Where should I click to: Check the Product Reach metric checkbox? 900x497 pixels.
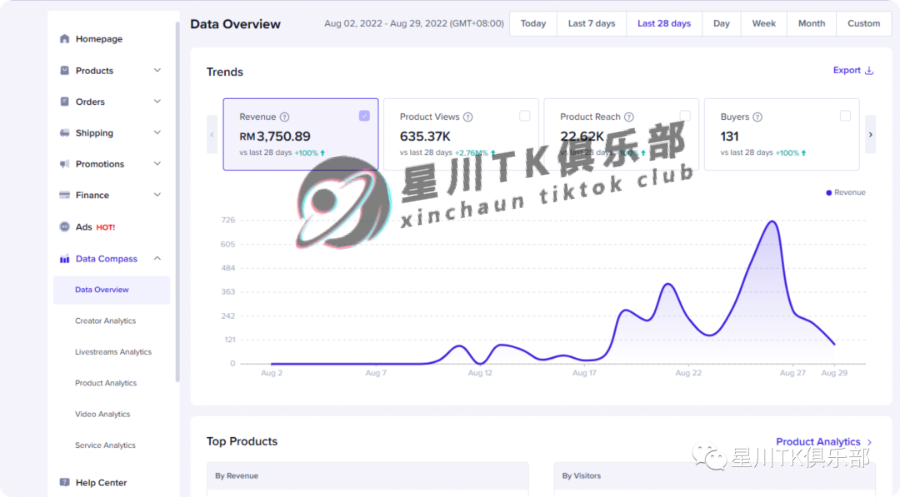point(685,116)
